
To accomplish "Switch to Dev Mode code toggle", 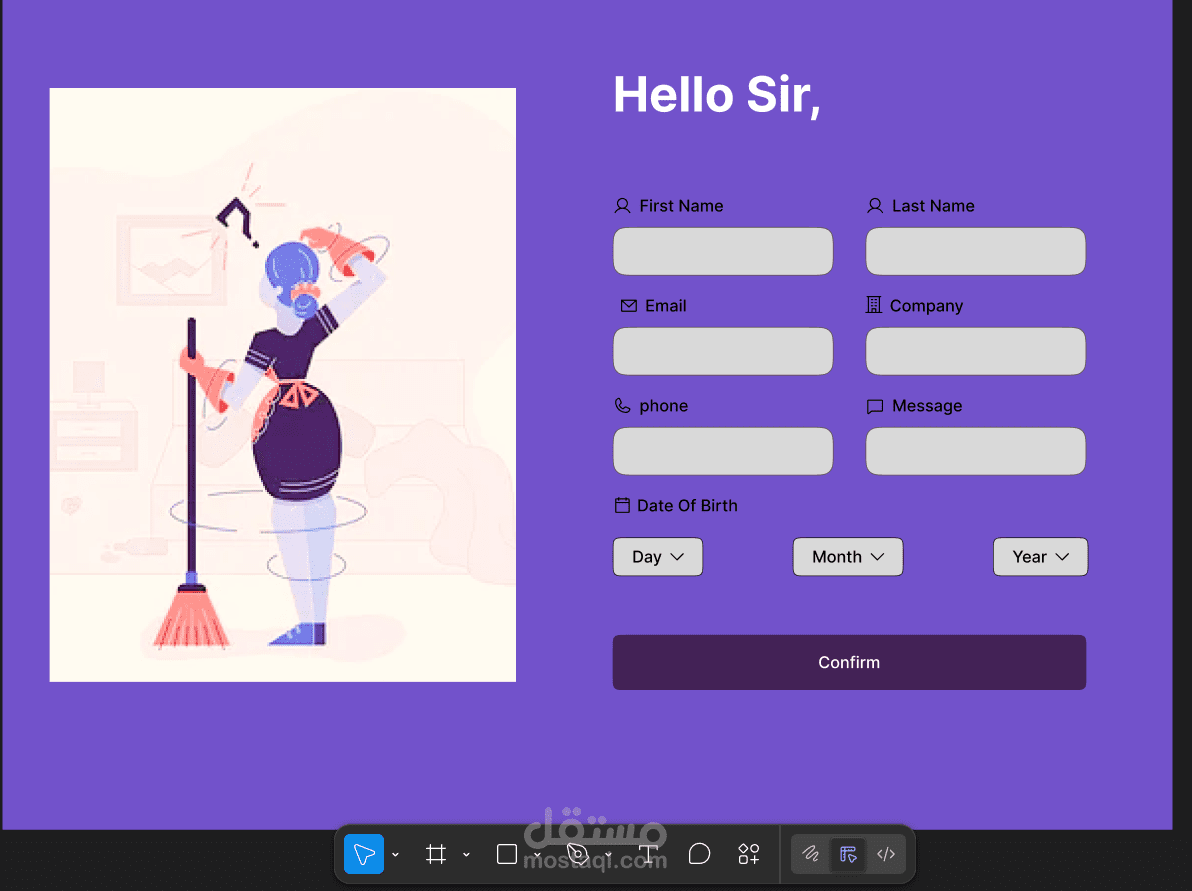I will [886, 854].
